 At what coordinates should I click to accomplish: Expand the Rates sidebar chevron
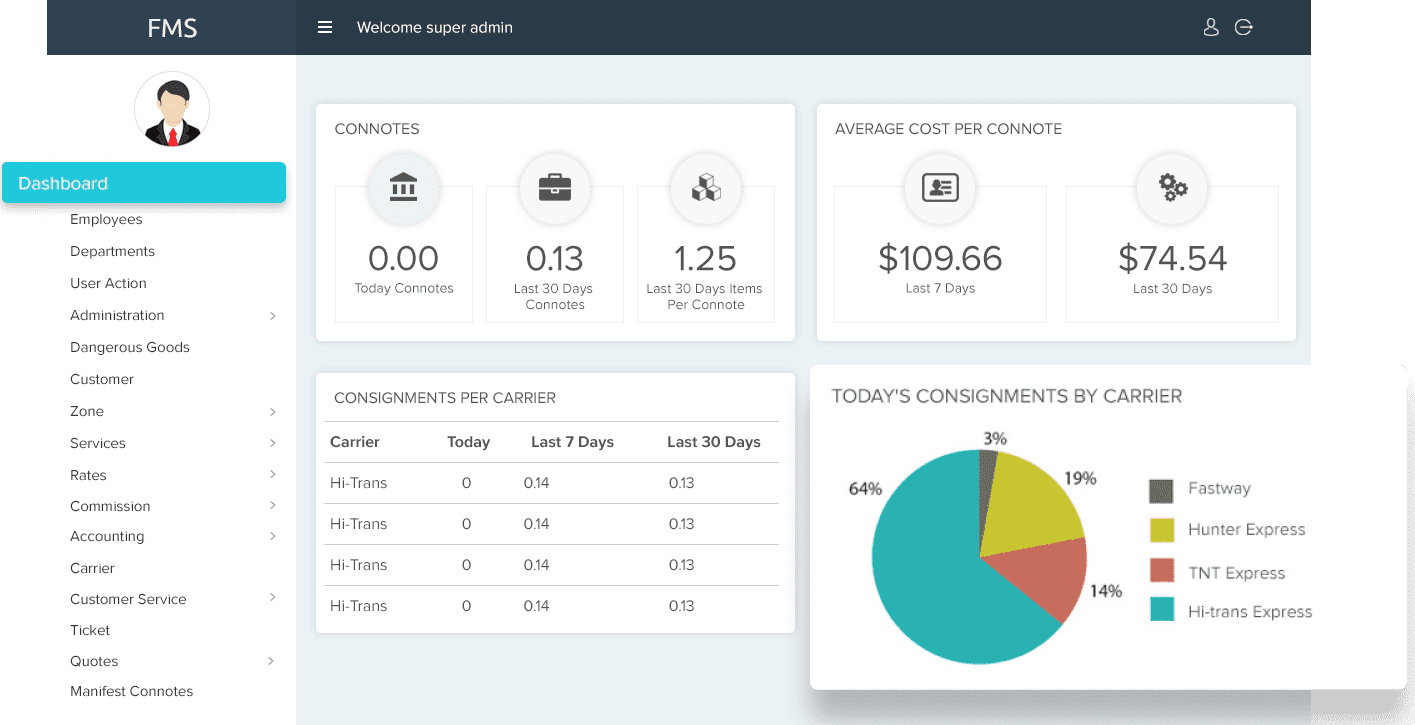click(273, 475)
